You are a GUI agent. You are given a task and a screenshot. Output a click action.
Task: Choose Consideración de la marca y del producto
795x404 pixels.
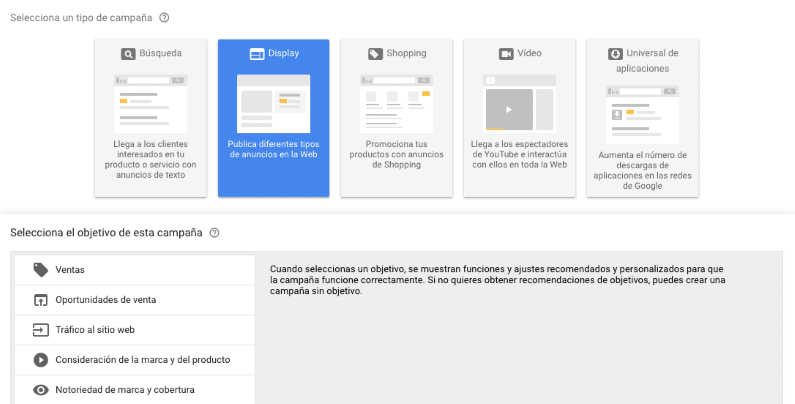pyautogui.click(x=135, y=360)
